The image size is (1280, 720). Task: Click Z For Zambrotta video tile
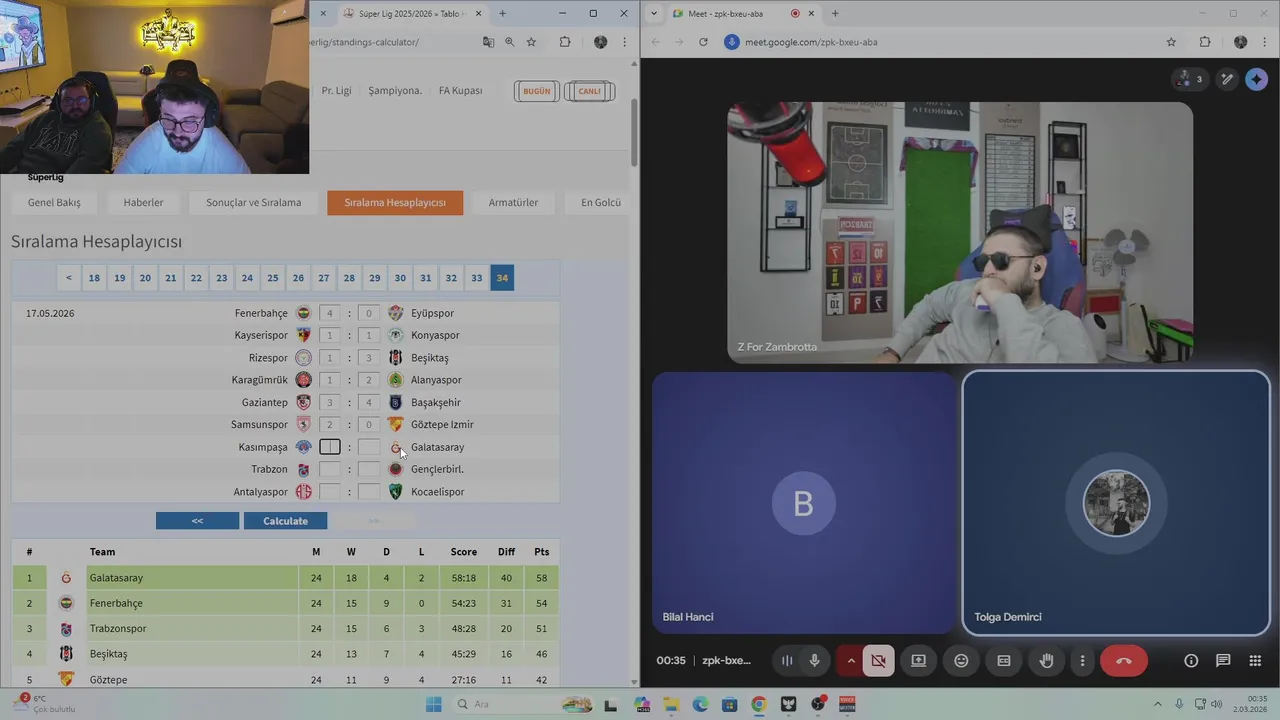960,232
